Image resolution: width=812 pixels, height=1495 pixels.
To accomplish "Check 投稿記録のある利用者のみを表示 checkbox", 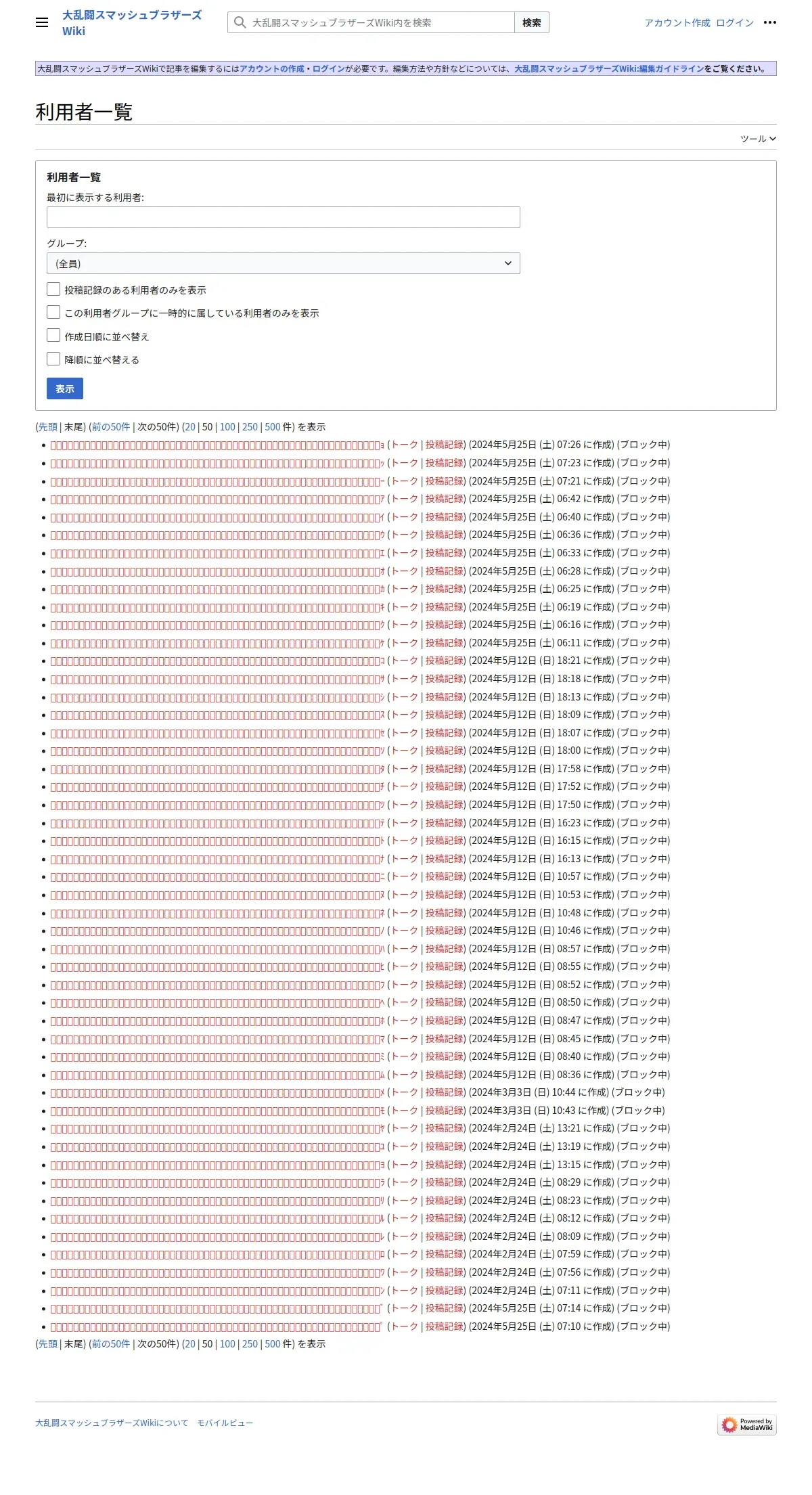I will click(x=53, y=289).
